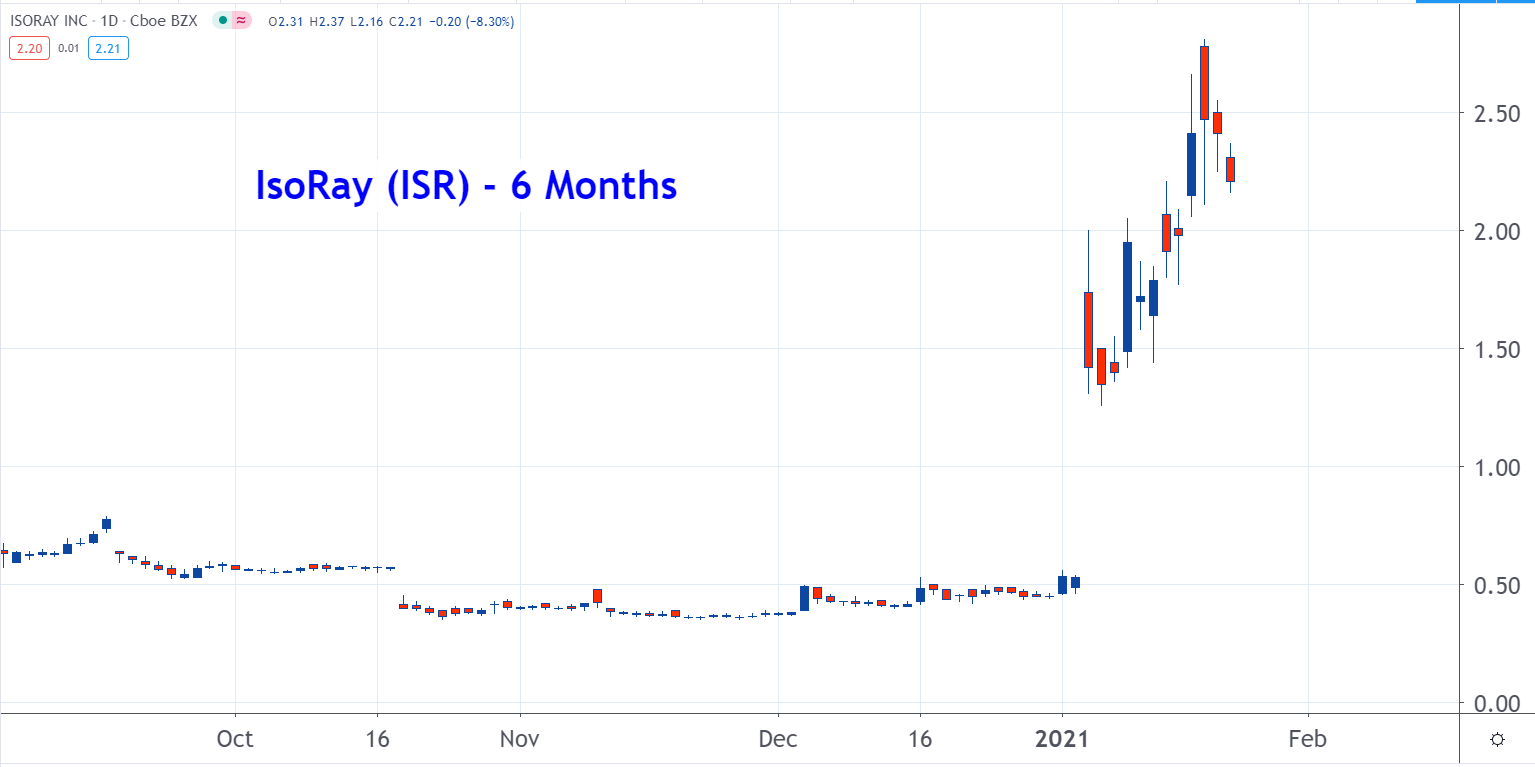
Task: Open chart settings gear icon
Action: click(1497, 740)
